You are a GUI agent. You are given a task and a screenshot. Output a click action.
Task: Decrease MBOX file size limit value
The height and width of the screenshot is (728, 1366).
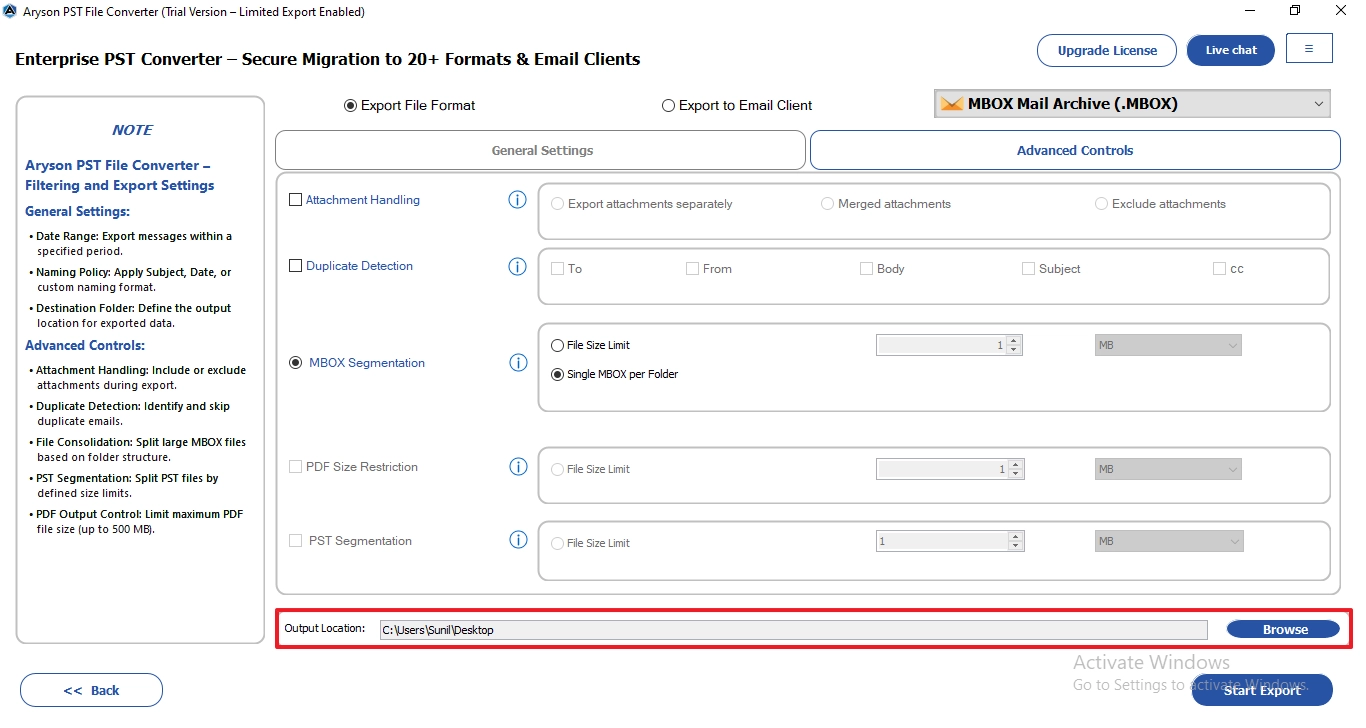[1014, 350]
